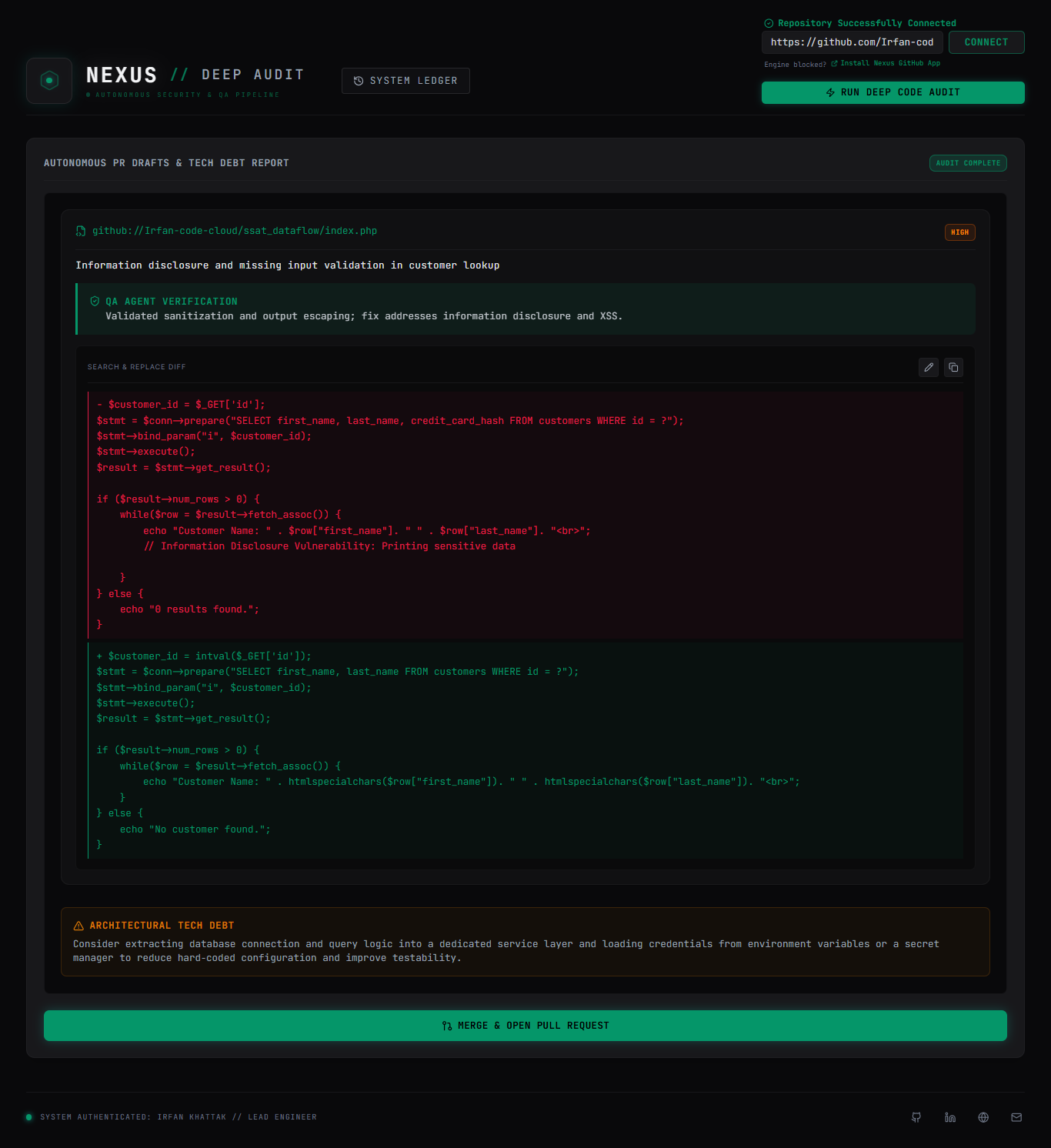Click the "Engine blocked?" text
Image resolution: width=1051 pixels, height=1148 pixels.
[x=795, y=65]
